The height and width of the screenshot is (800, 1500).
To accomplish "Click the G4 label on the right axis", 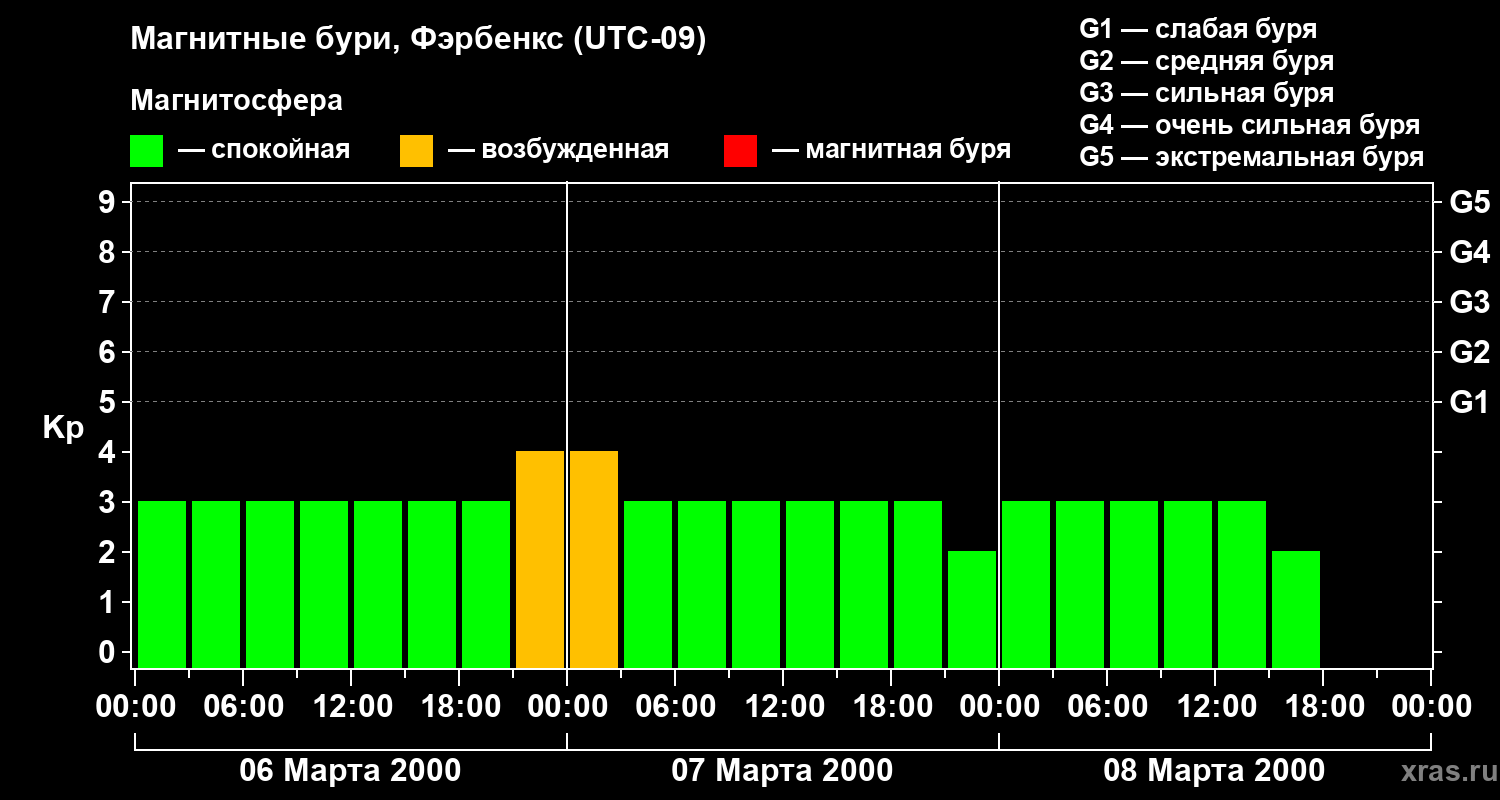I will [1469, 252].
